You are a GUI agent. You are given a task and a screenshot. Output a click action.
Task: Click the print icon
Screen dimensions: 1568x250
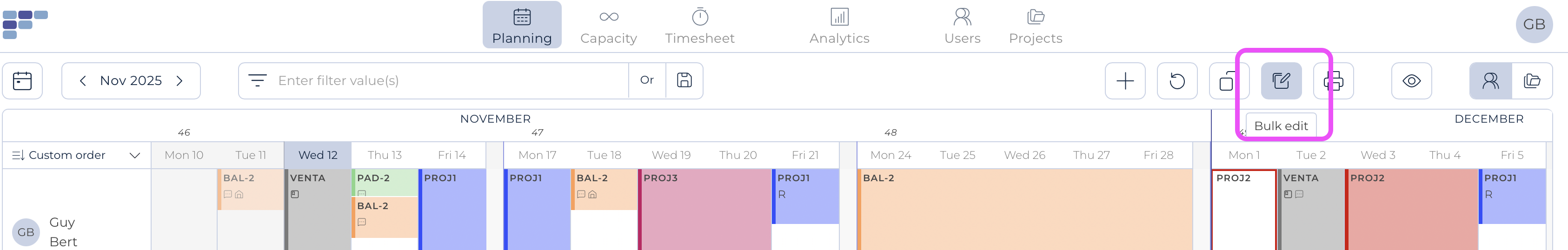[1334, 81]
